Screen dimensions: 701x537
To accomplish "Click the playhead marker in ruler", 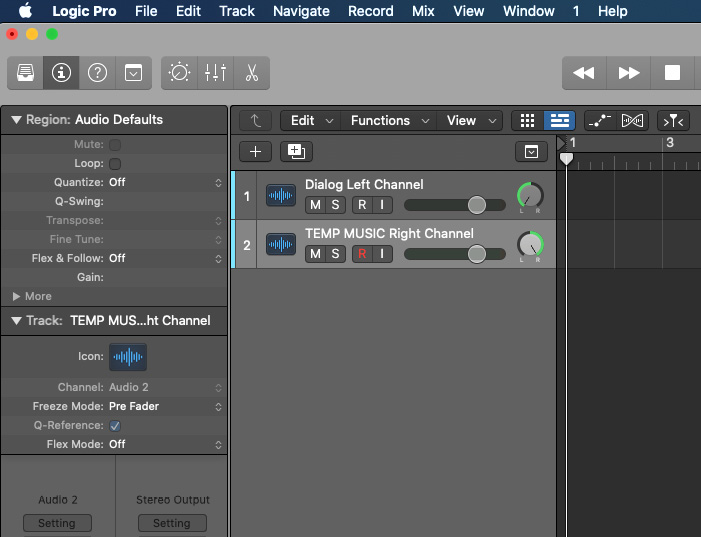I will (566, 158).
